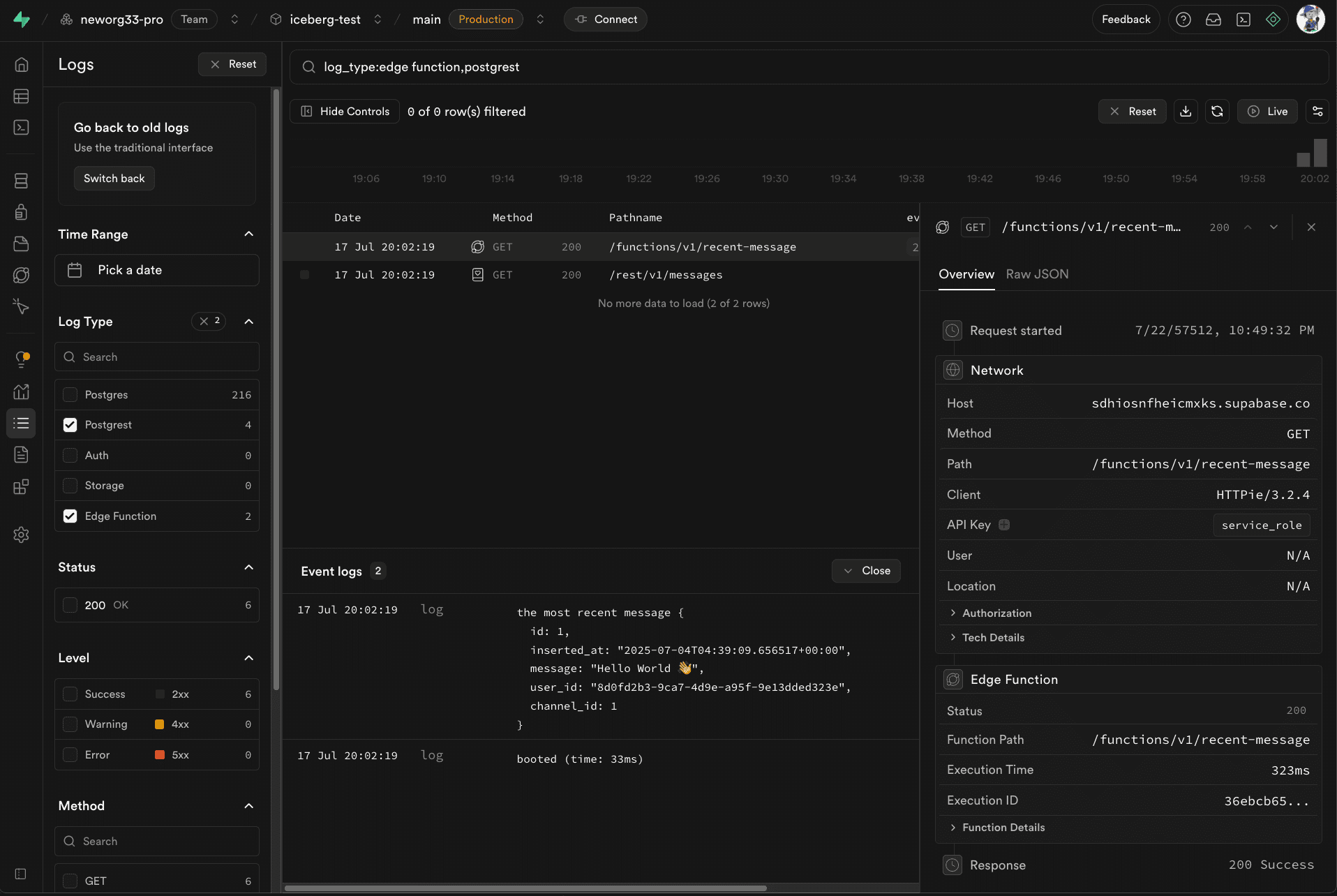Open the Logs sidebar icon
This screenshot has height=896, width=1337.
pyautogui.click(x=21, y=423)
